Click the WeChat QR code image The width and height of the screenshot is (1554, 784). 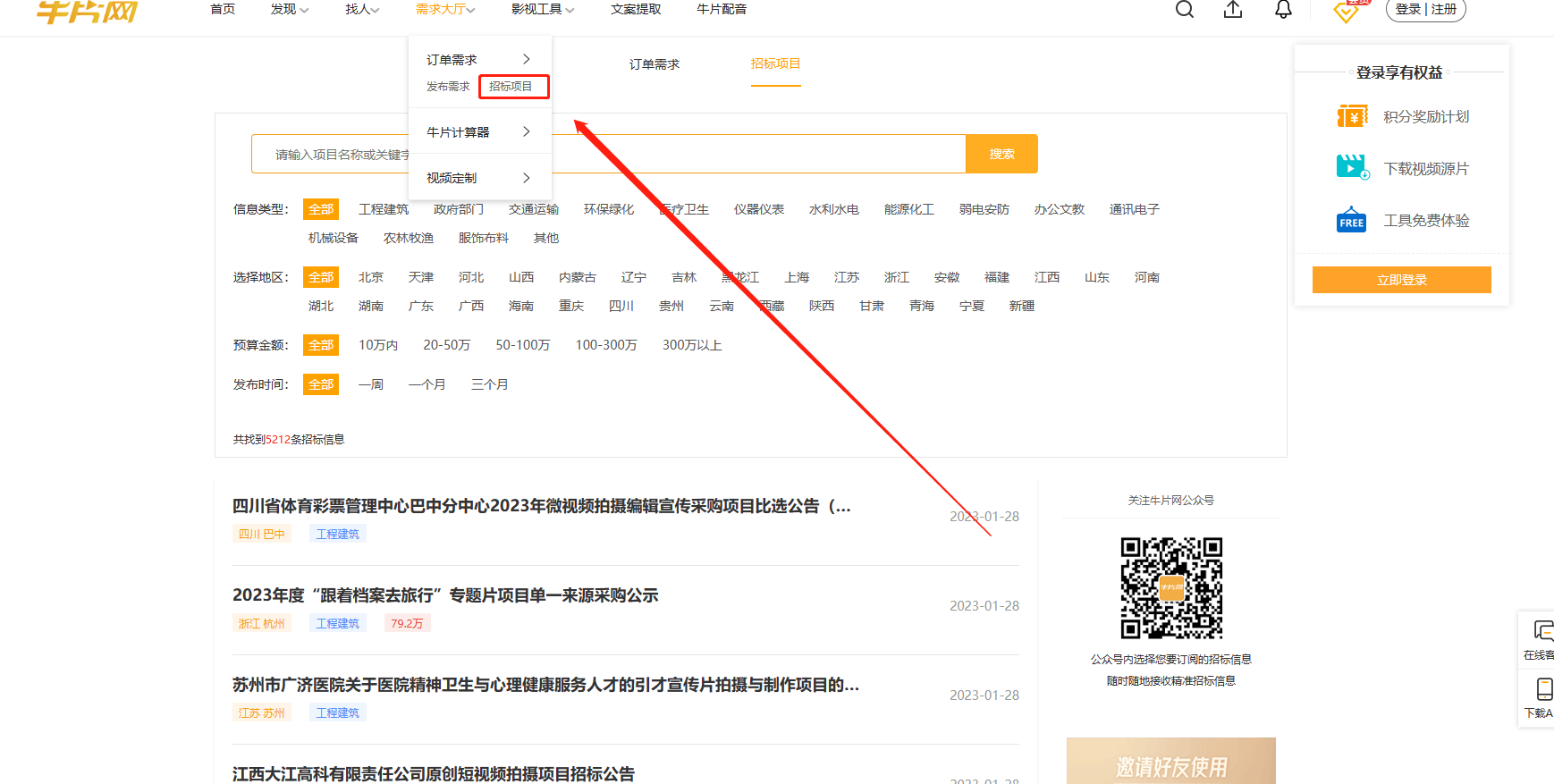point(1171,587)
